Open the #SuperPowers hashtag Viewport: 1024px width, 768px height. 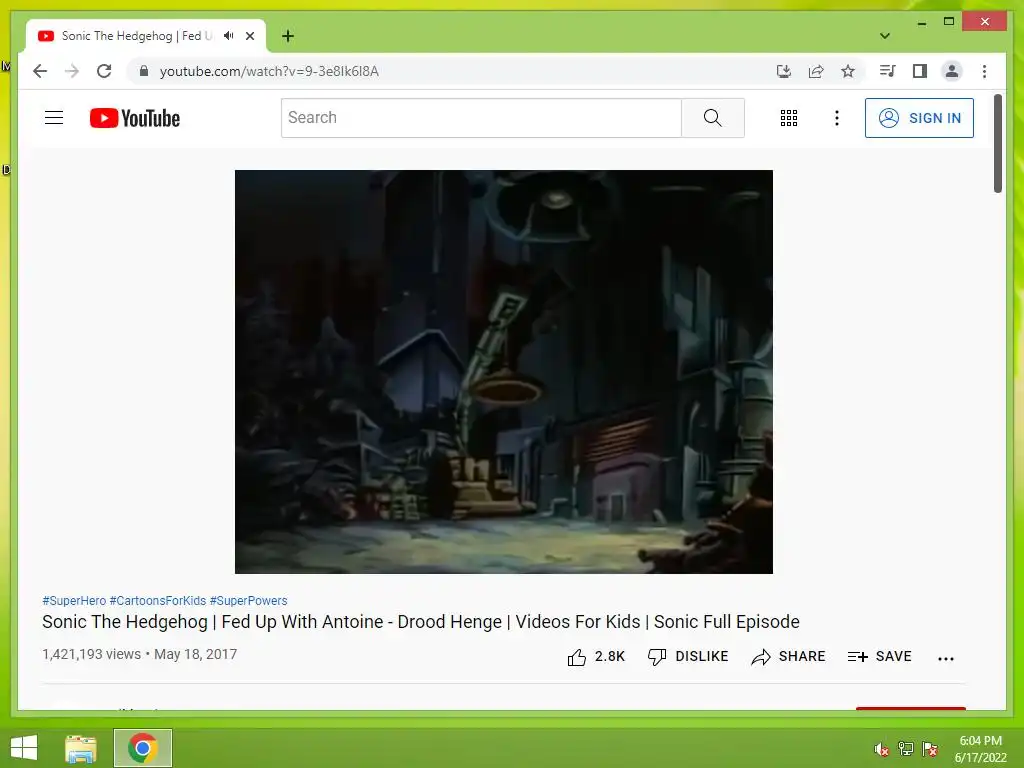point(248,600)
